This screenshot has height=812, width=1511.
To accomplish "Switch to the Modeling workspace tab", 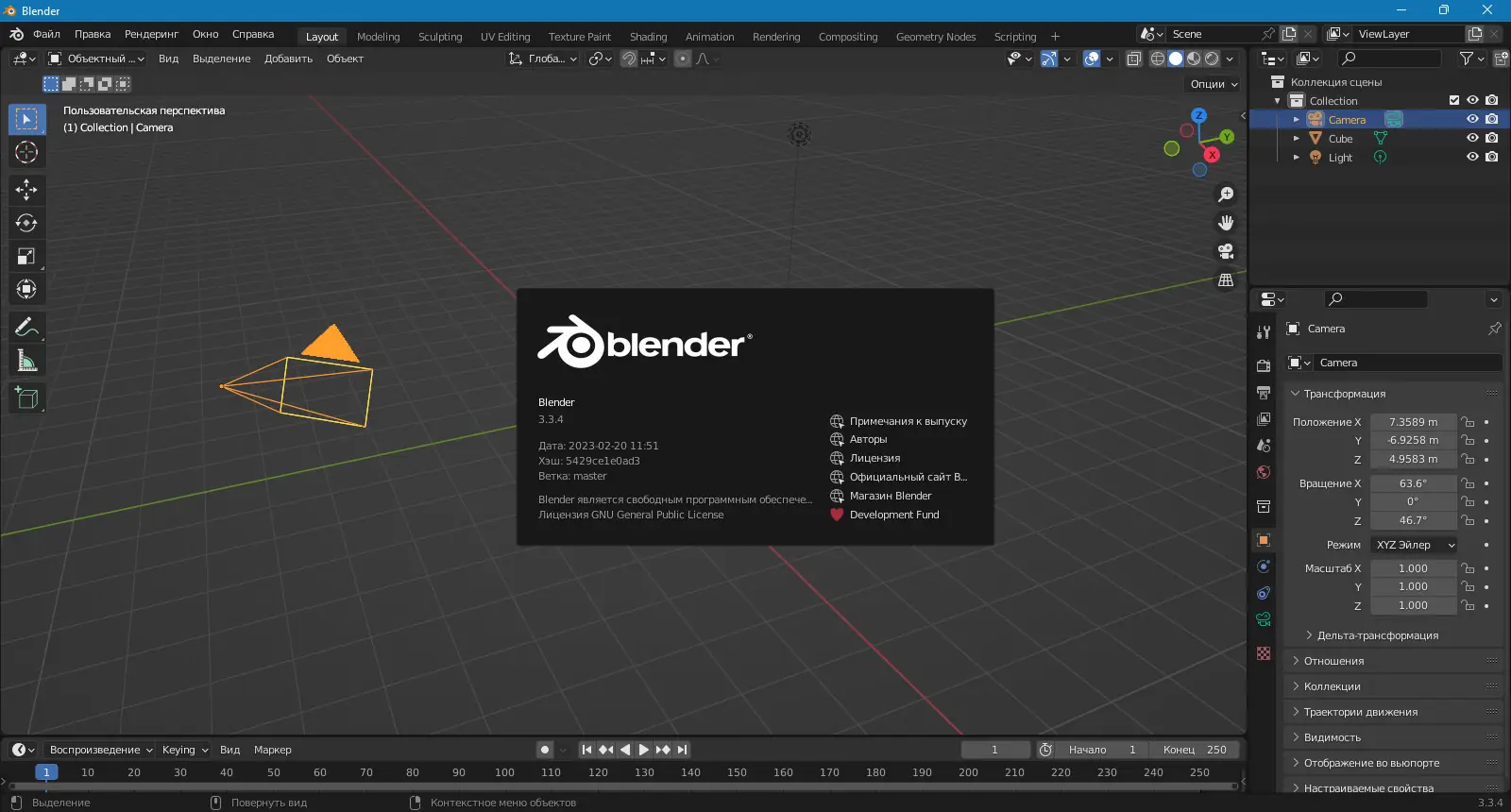I will [x=379, y=37].
